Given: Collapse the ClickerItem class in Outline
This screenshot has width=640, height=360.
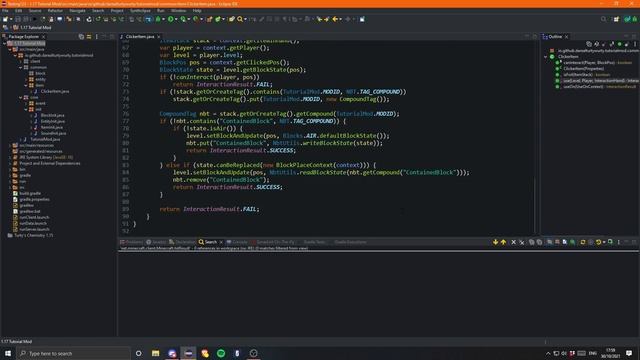Looking at the screenshot, I should (x=546, y=57).
